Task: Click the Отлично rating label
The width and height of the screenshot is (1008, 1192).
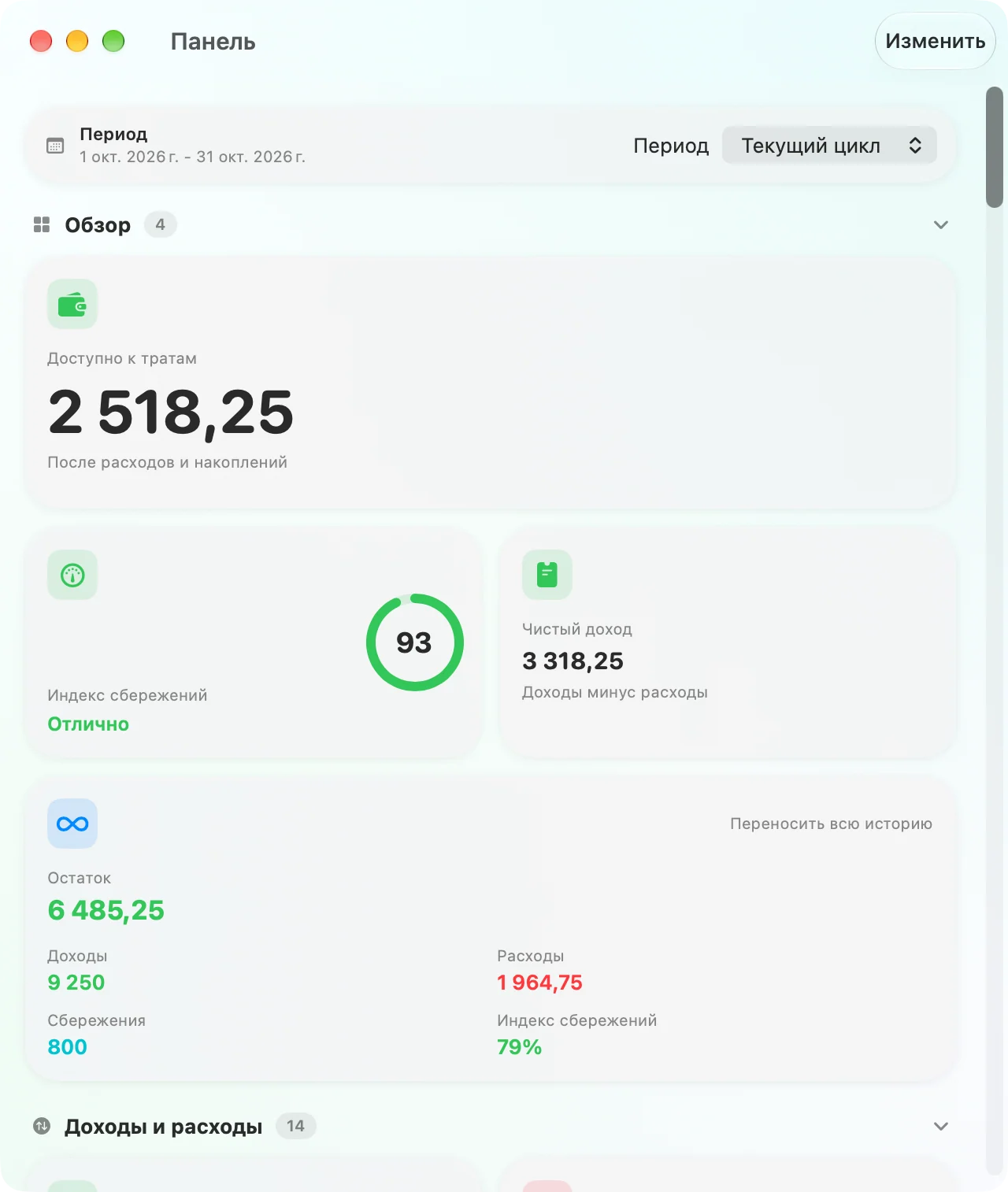Action: [88, 724]
